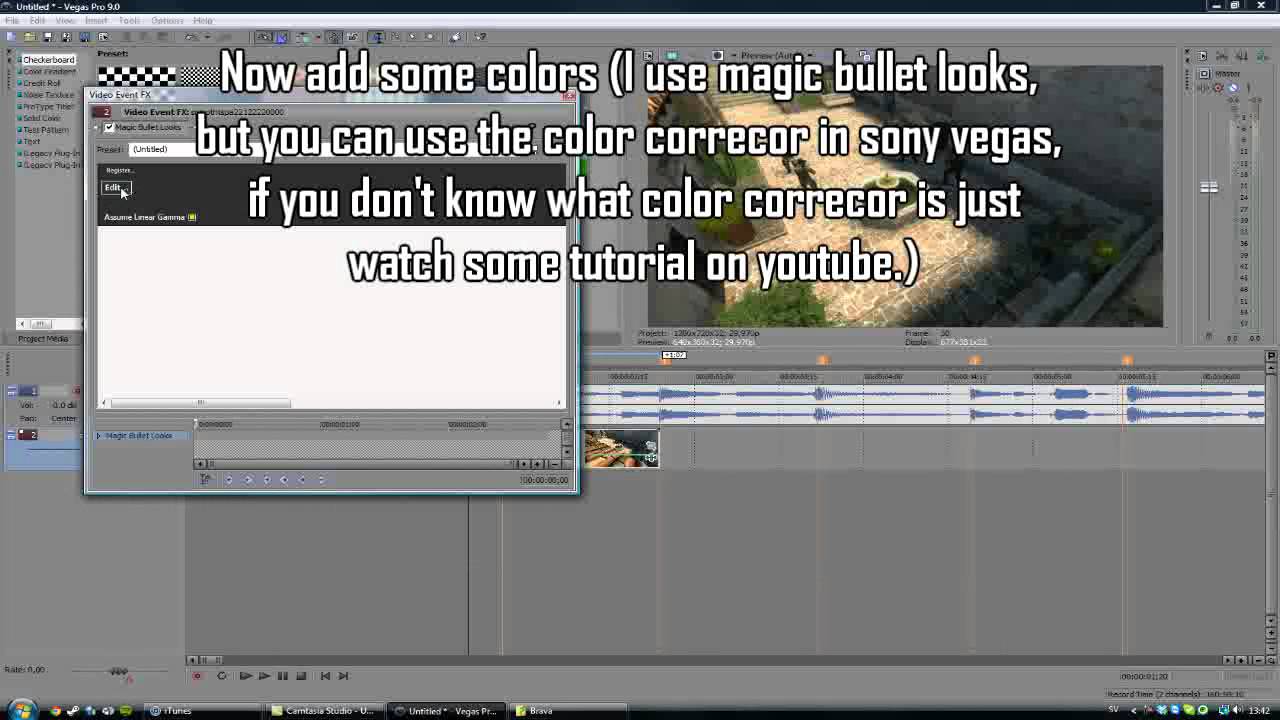Image resolution: width=1280 pixels, height=720 pixels.
Task: Open the Edit menu
Action: (37, 20)
